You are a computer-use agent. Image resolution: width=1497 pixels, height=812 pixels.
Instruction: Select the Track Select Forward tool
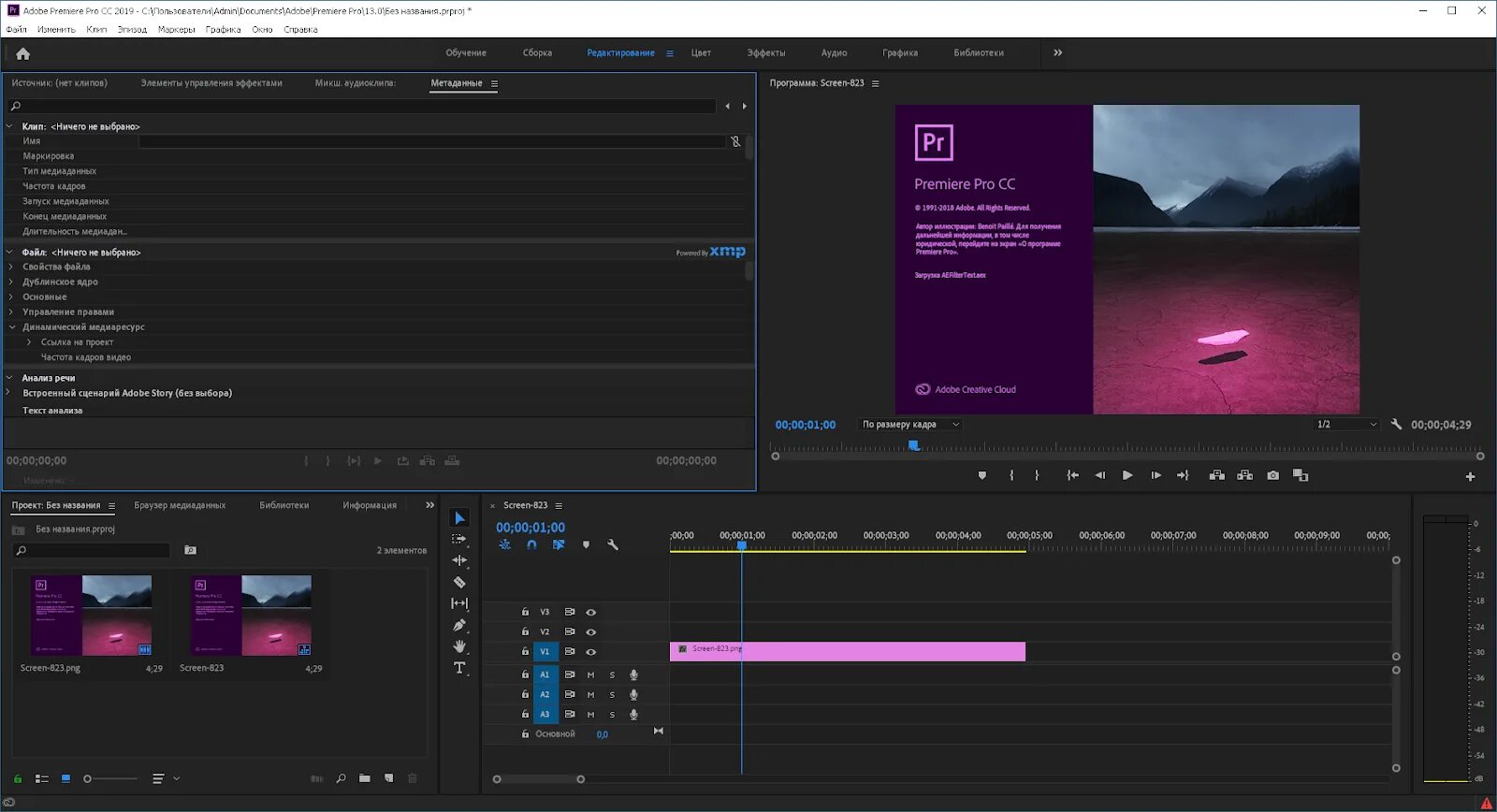[459, 539]
